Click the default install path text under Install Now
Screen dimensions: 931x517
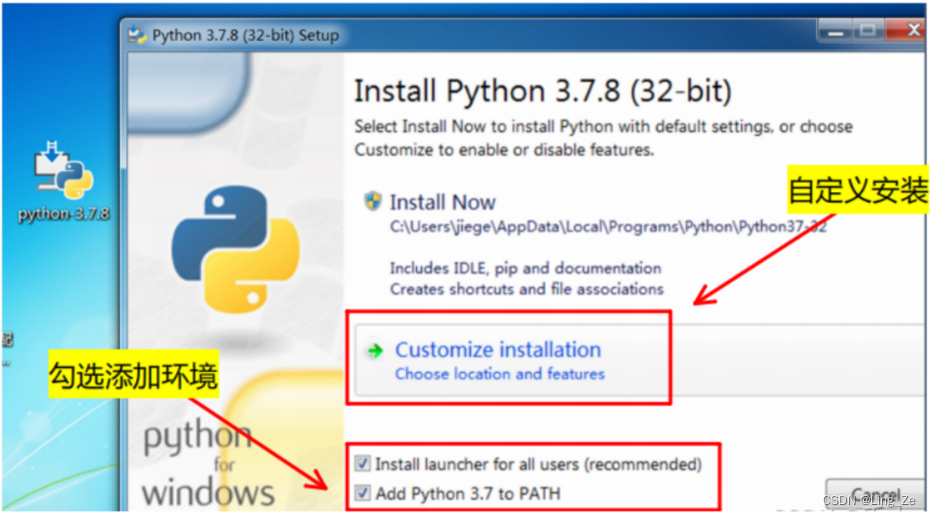click(x=608, y=226)
